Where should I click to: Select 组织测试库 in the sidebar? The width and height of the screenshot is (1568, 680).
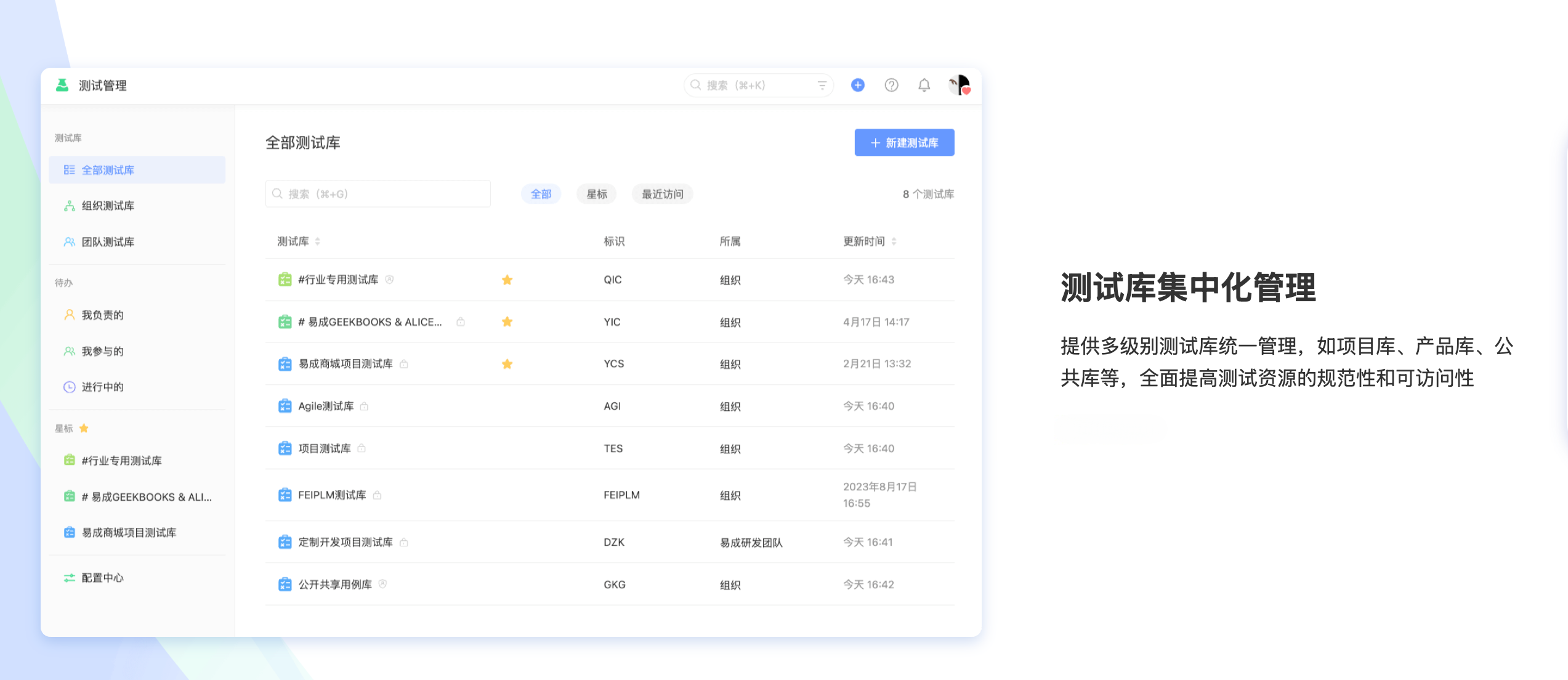click(108, 206)
